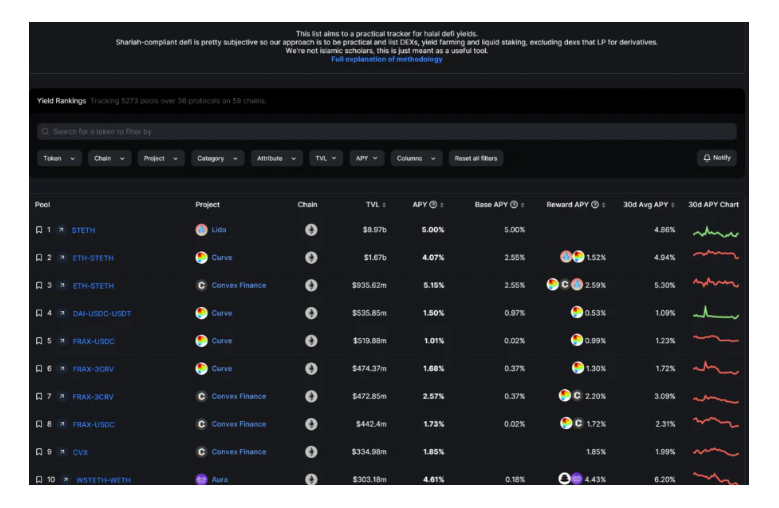Bookmark the STETH pool row
This screenshot has width=779, height=508.
point(39,230)
